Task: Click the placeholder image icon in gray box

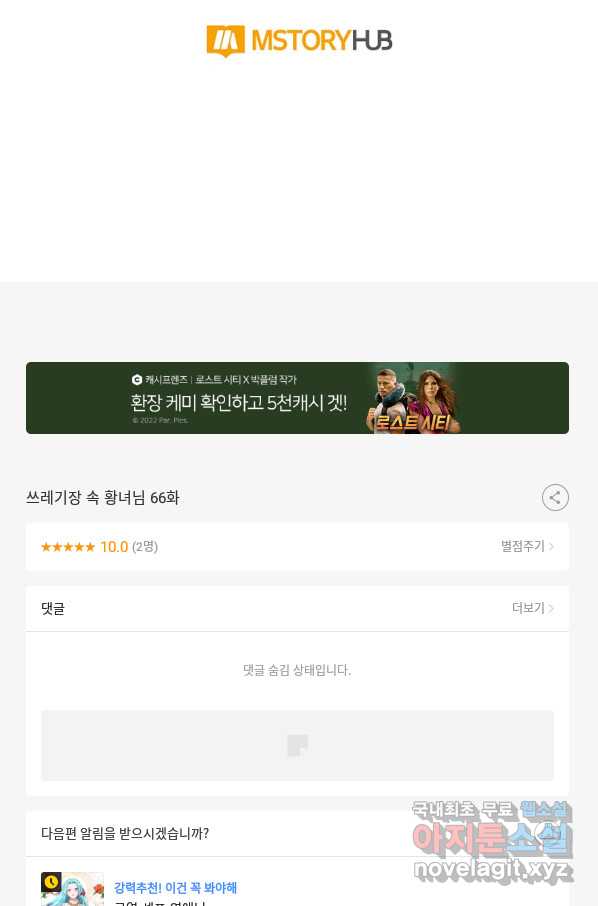Action: click(x=297, y=745)
